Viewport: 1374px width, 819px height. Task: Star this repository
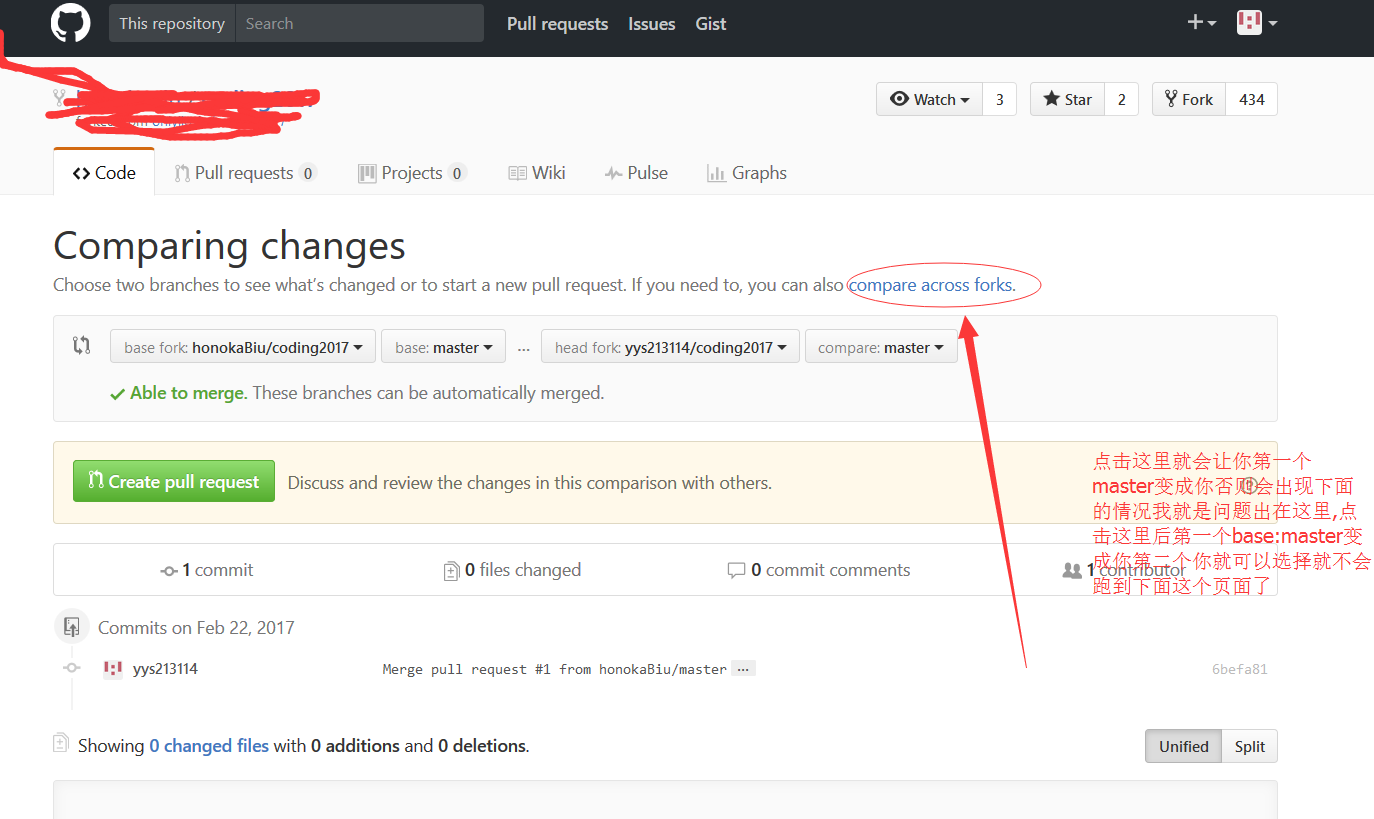pos(1067,99)
